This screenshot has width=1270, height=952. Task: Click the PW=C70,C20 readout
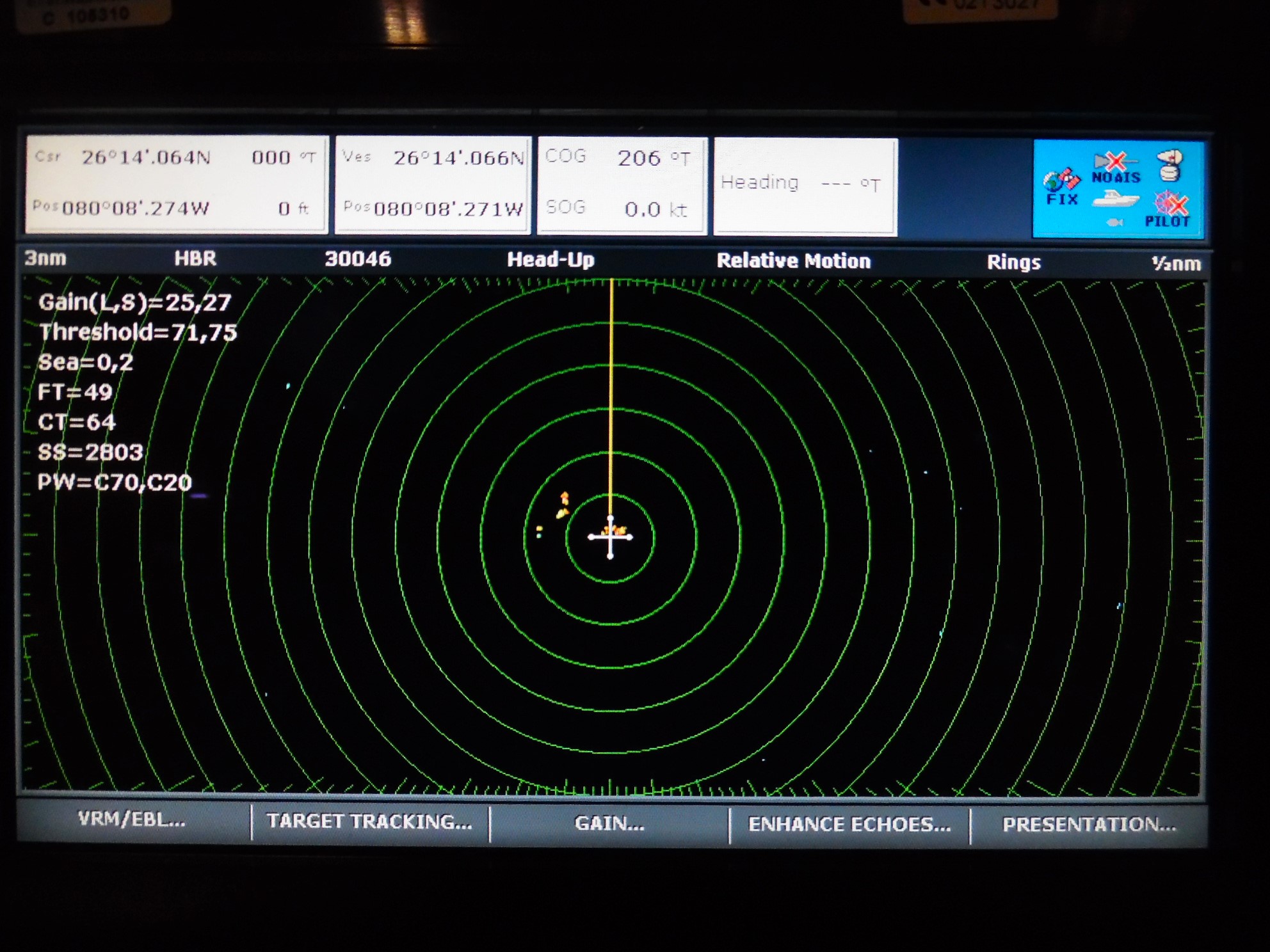click(x=115, y=482)
